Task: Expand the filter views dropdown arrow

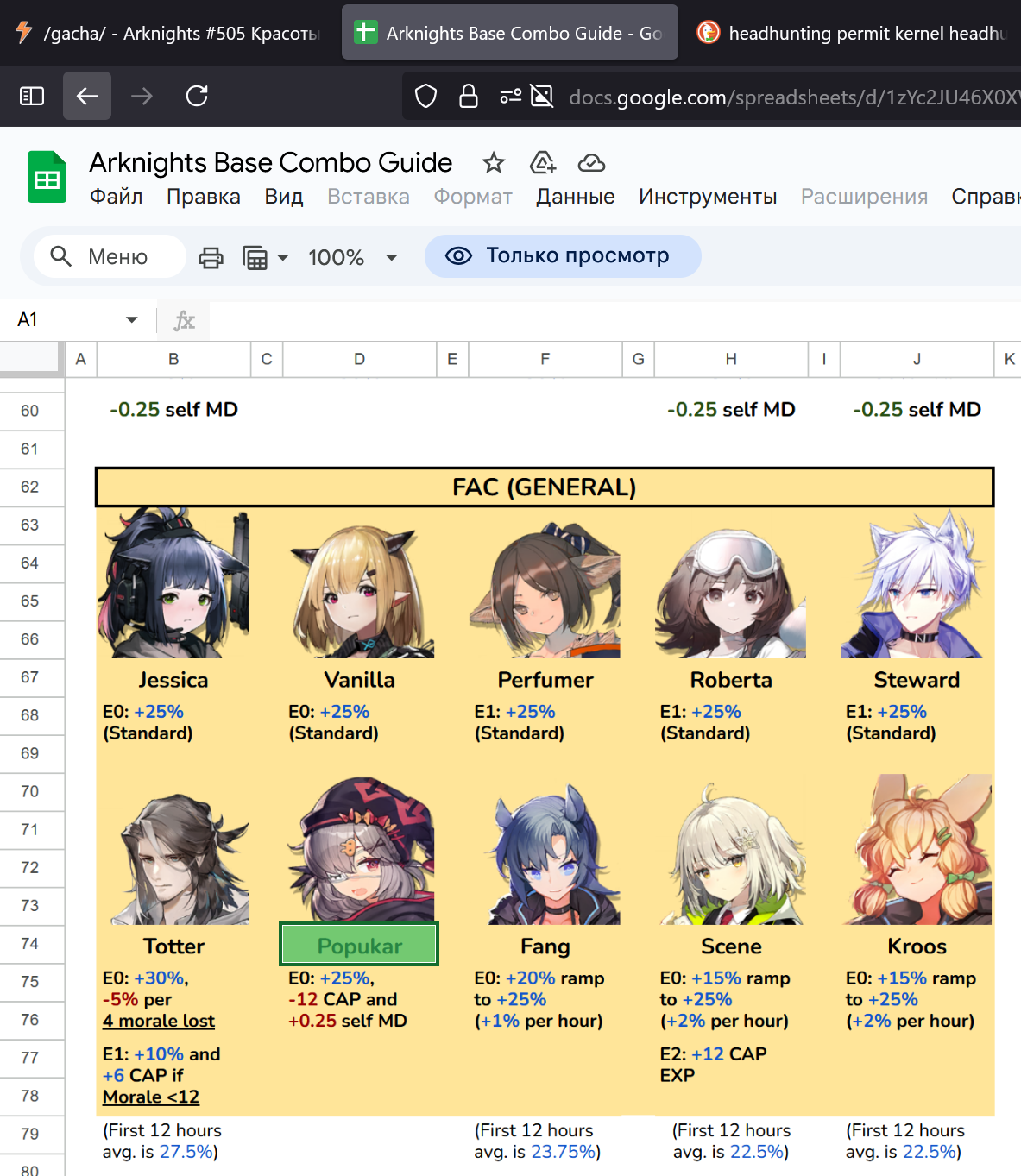Action: tap(283, 257)
